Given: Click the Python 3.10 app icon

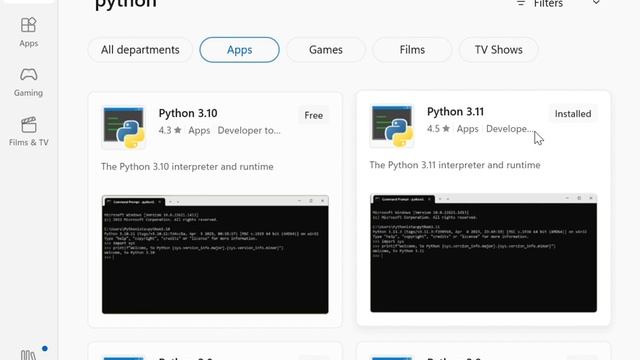Looking at the screenshot, I should coord(124,127).
